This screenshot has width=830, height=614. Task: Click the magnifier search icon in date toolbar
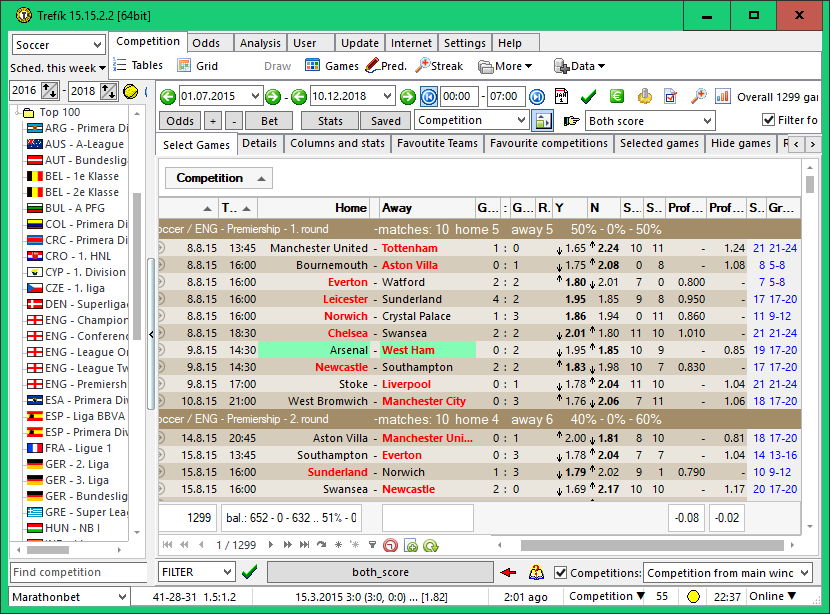[x=698, y=96]
